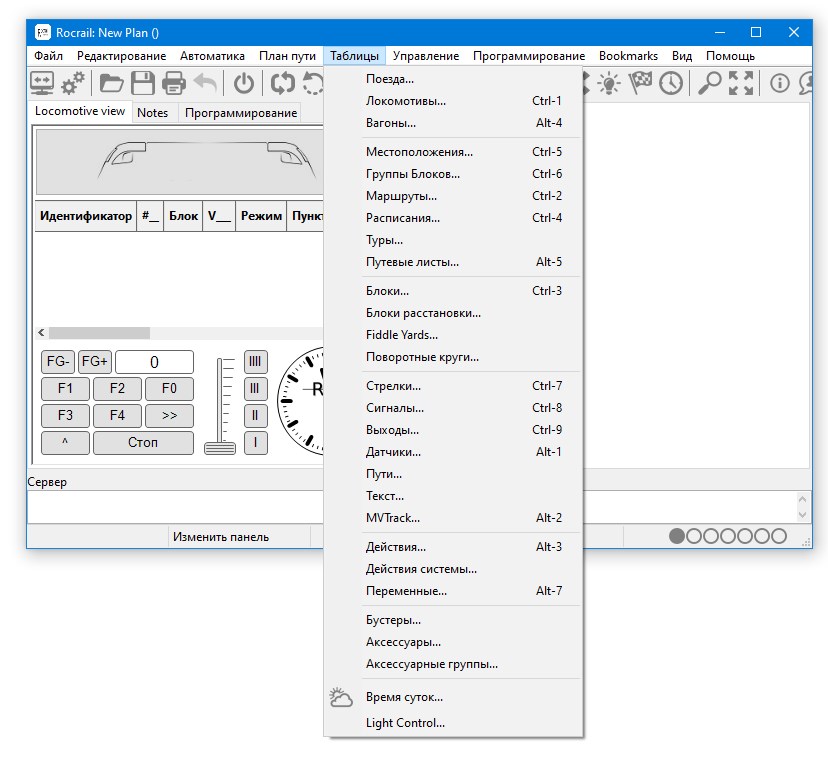Toggle the F1 function button
828x765 pixels.
pyautogui.click(x=65, y=389)
